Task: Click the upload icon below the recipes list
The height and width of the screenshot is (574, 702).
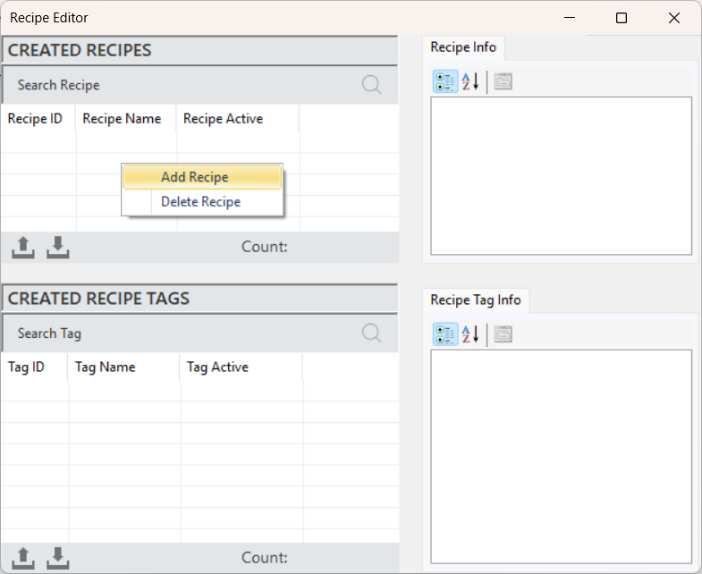Action: [x=23, y=247]
